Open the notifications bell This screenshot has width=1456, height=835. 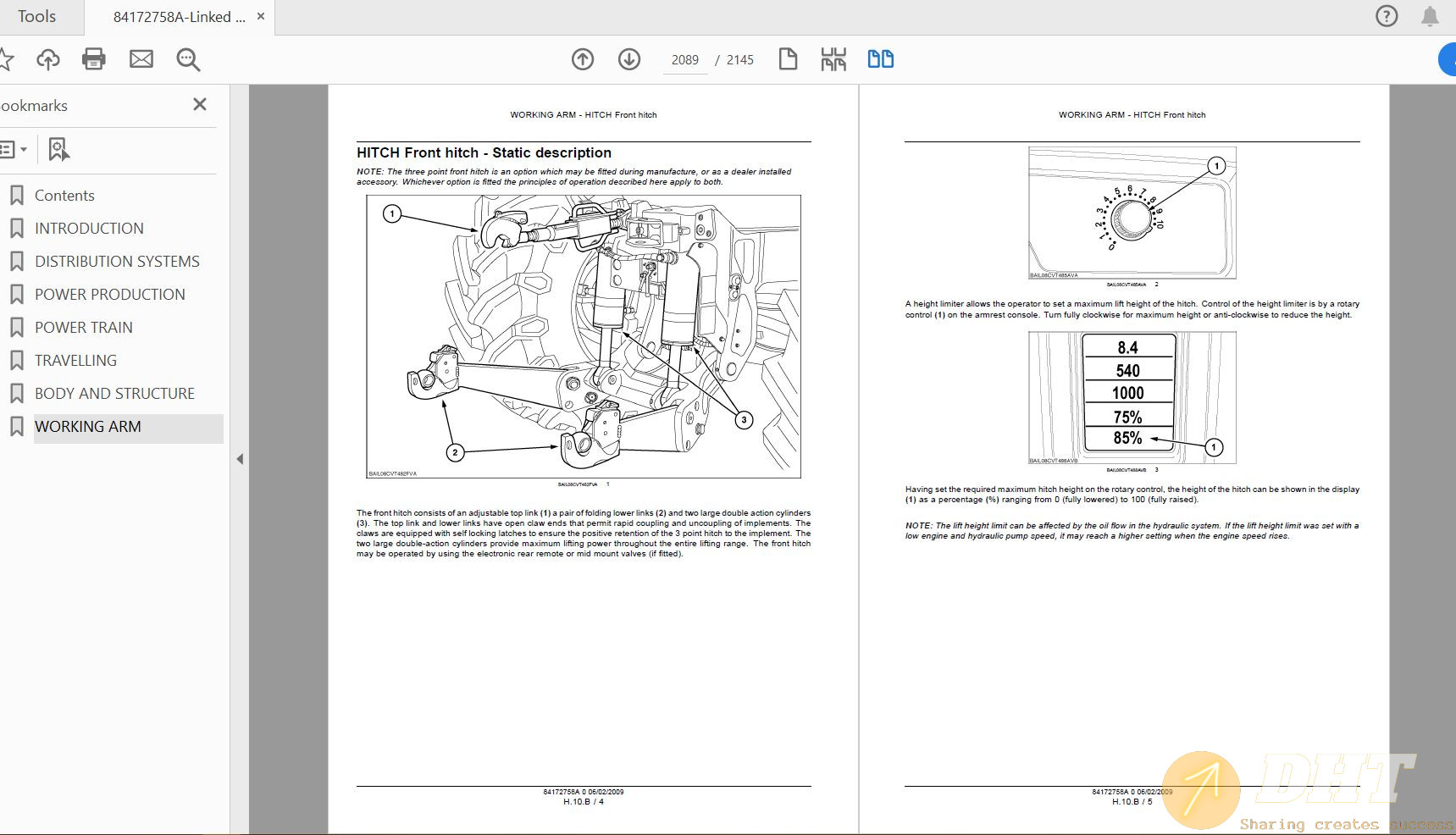1430,16
